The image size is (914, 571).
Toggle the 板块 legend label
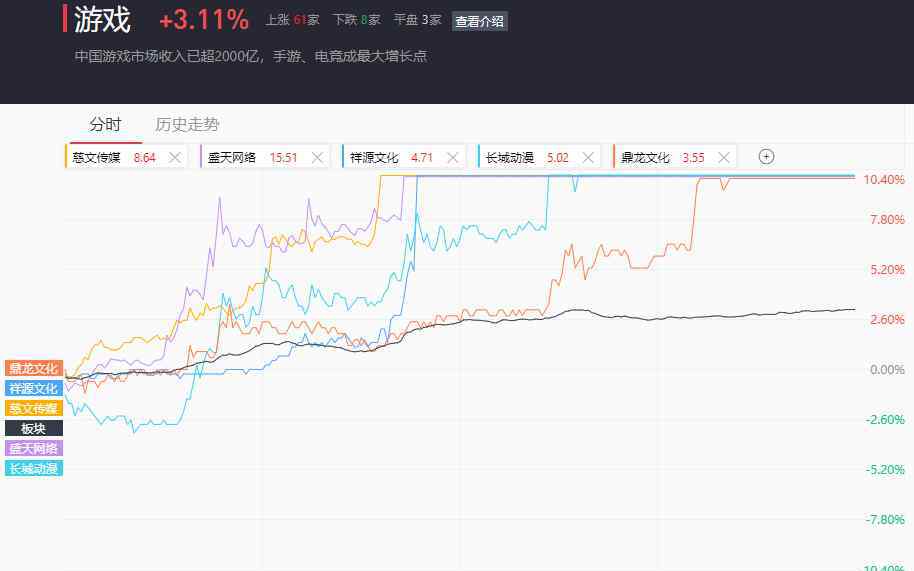pyautogui.click(x=34, y=428)
